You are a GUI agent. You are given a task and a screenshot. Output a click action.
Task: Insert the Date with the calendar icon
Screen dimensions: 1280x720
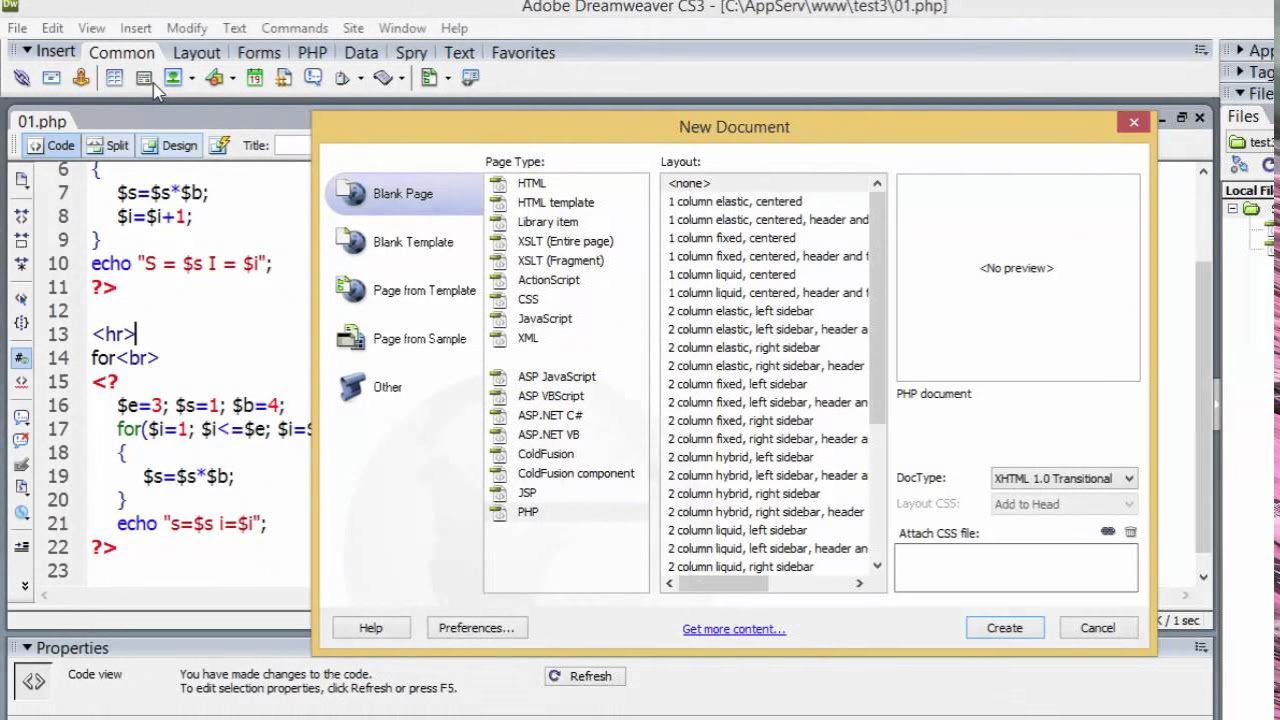click(255, 78)
